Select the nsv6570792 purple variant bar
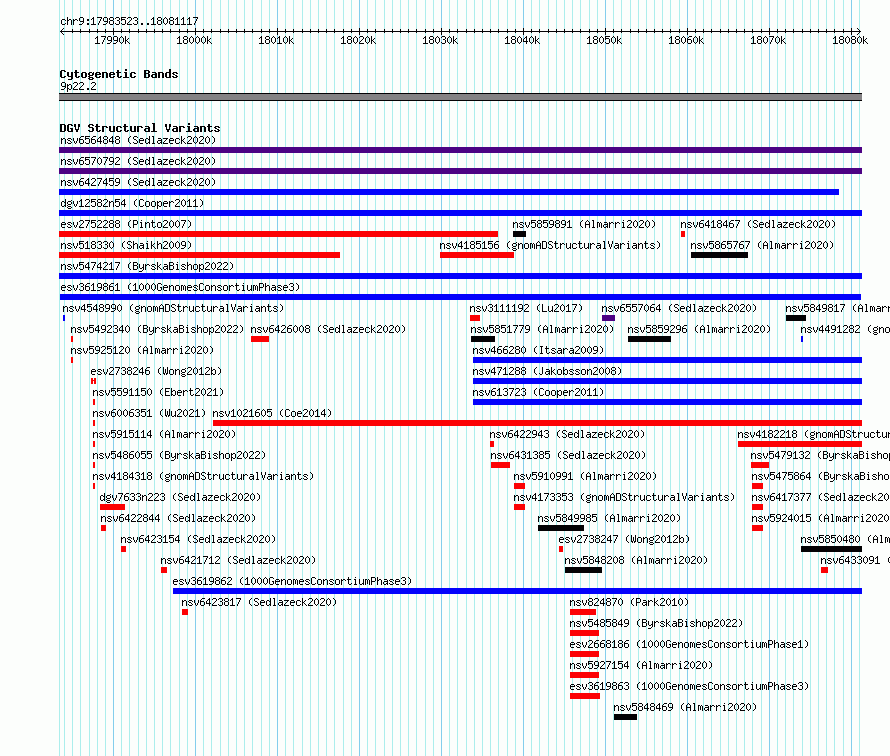Image resolution: width=890 pixels, height=756 pixels. 460,171
